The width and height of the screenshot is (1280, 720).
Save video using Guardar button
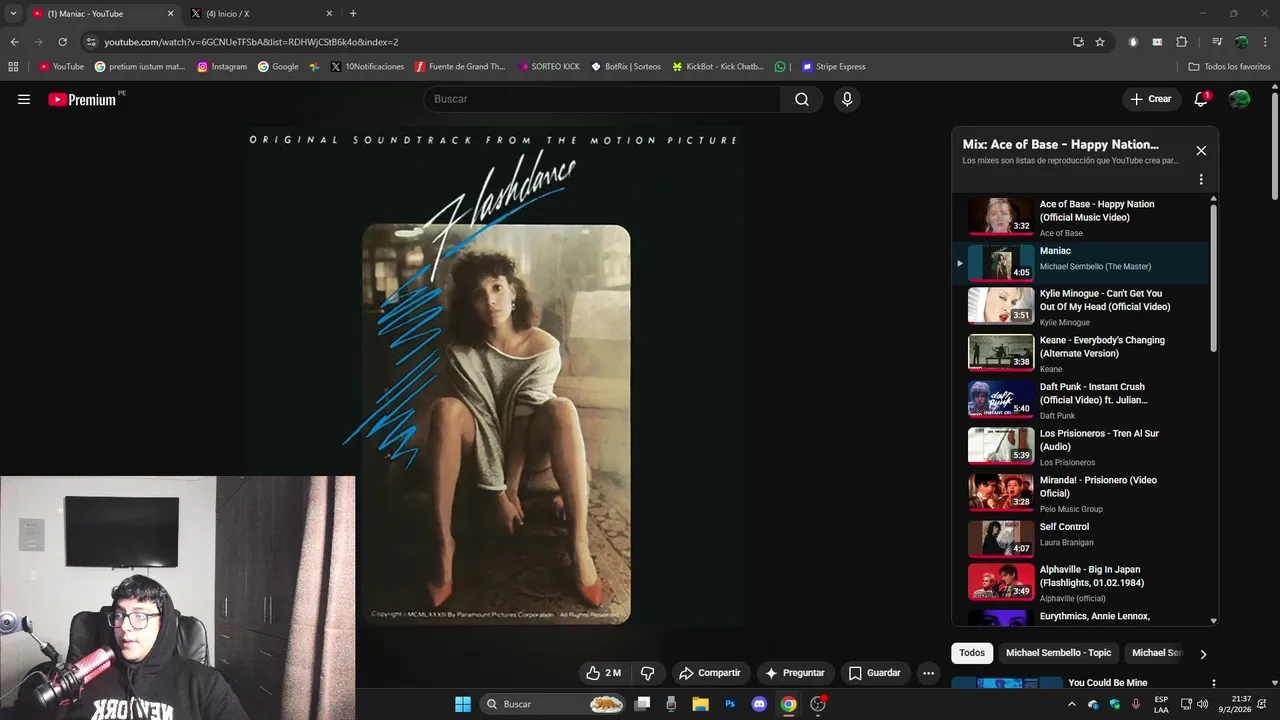[875, 673]
